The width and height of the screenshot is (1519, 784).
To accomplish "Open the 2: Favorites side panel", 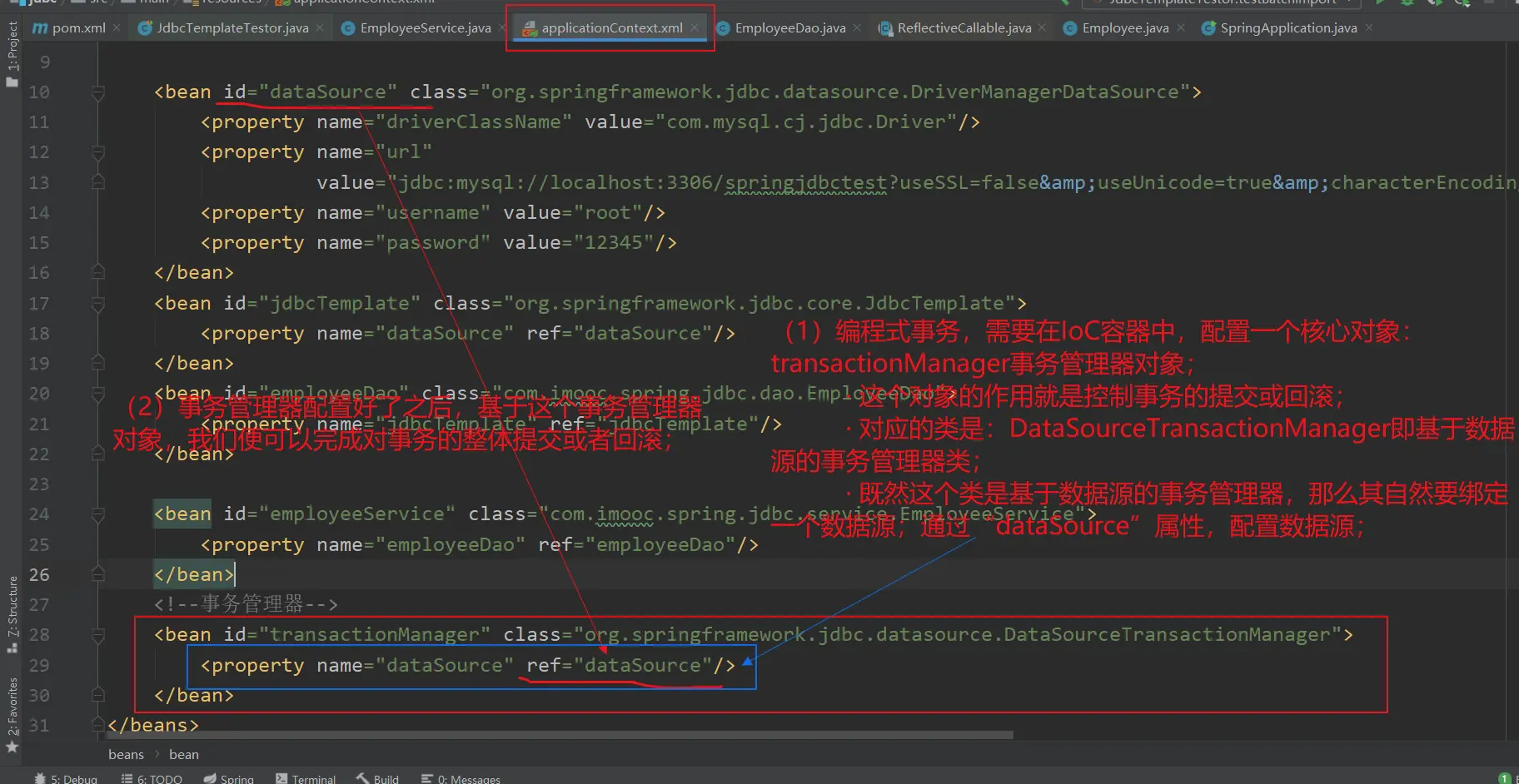I will (12, 716).
